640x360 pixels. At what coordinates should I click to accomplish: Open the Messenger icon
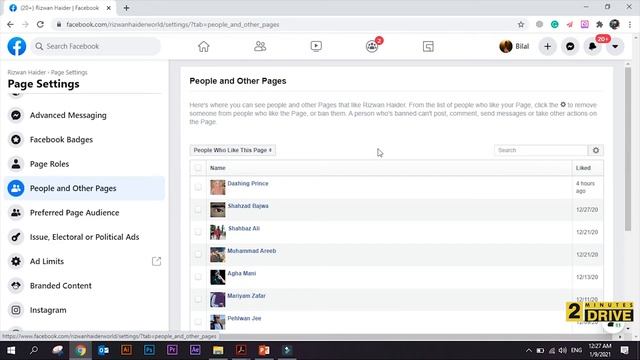pos(570,47)
